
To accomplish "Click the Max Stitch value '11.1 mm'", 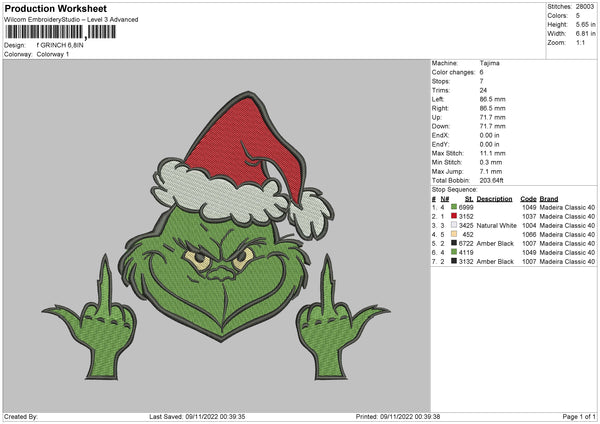I will (492, 153).
